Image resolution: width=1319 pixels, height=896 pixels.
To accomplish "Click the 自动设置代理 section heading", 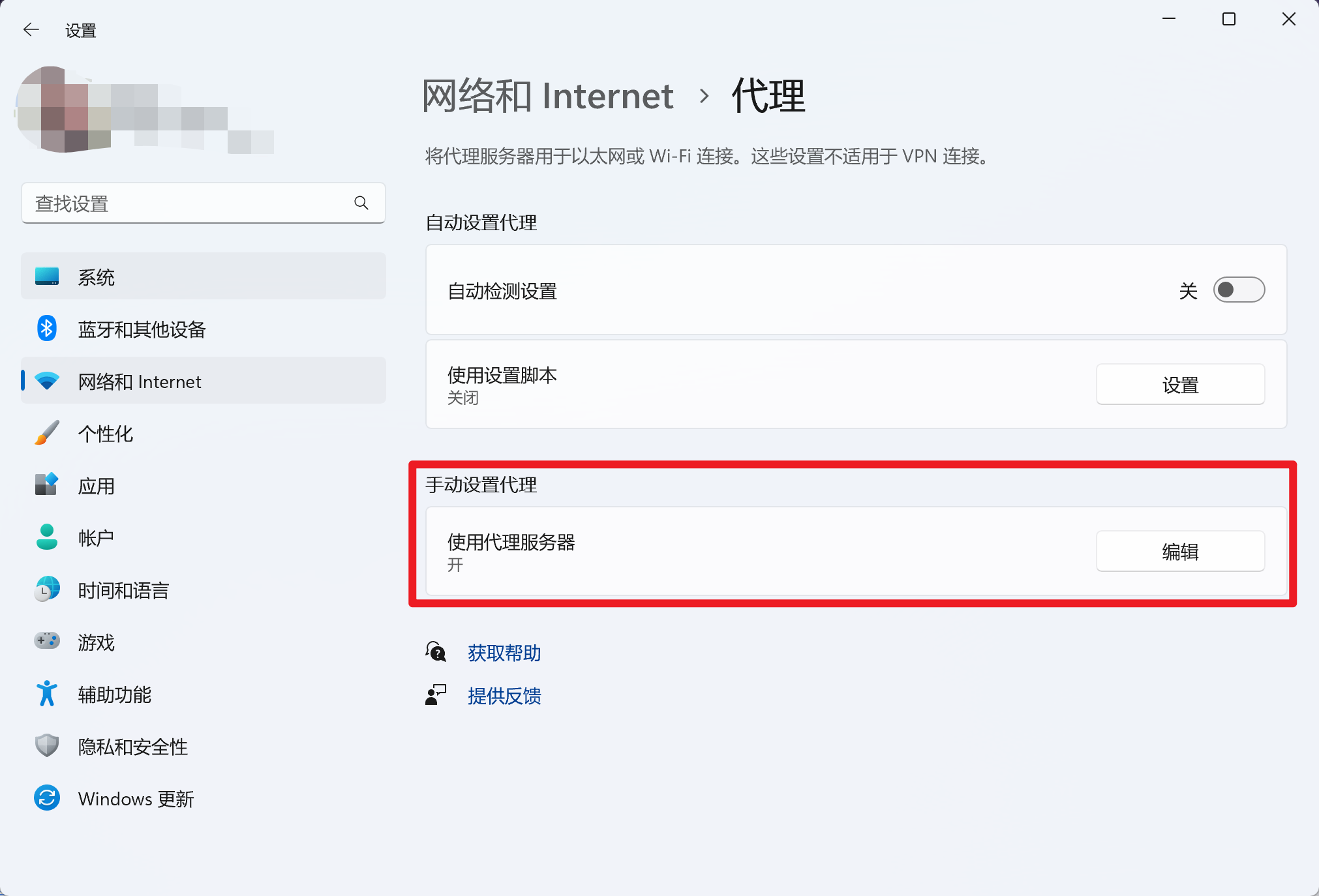I will coord(481,222).
